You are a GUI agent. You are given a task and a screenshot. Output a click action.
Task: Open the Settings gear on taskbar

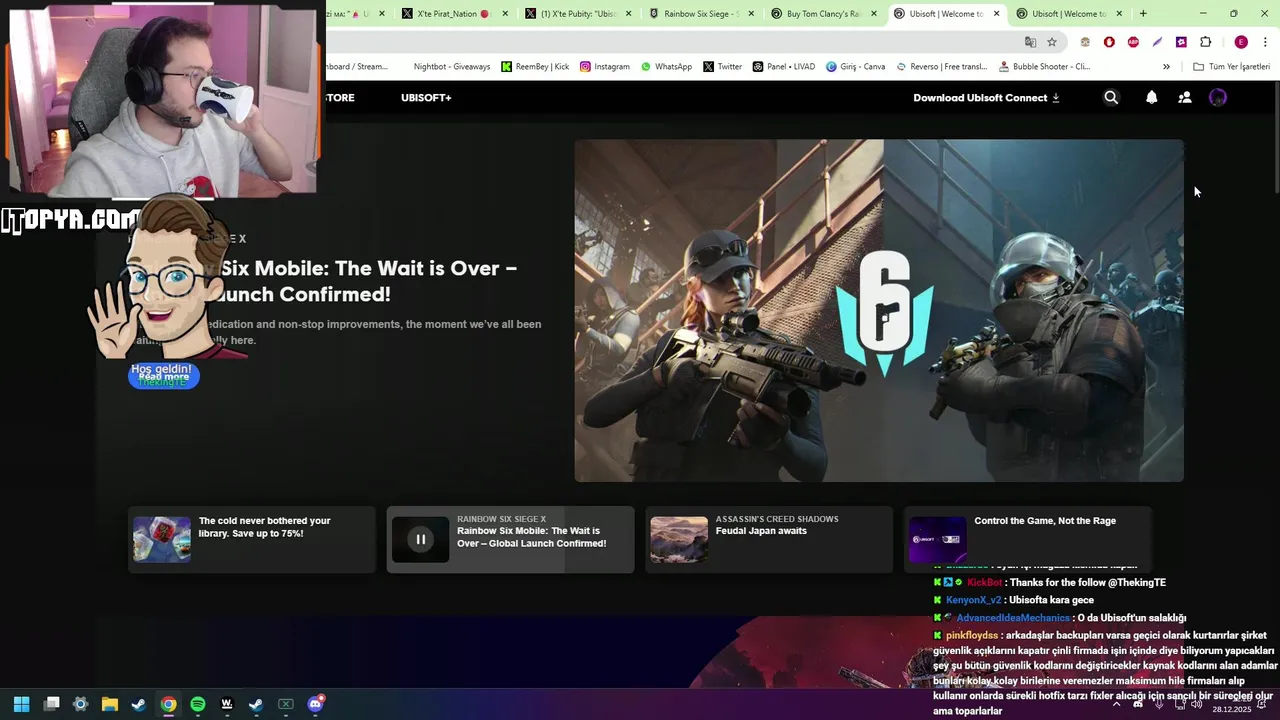click(81, 704)
